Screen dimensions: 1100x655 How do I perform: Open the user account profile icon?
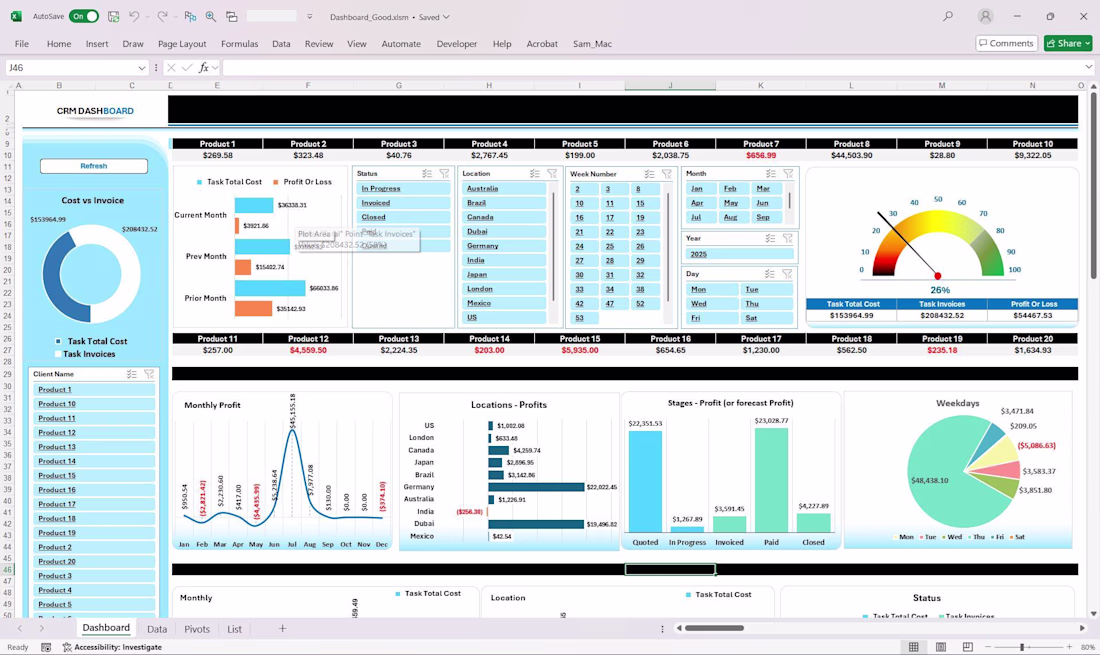tap(985, 16)
